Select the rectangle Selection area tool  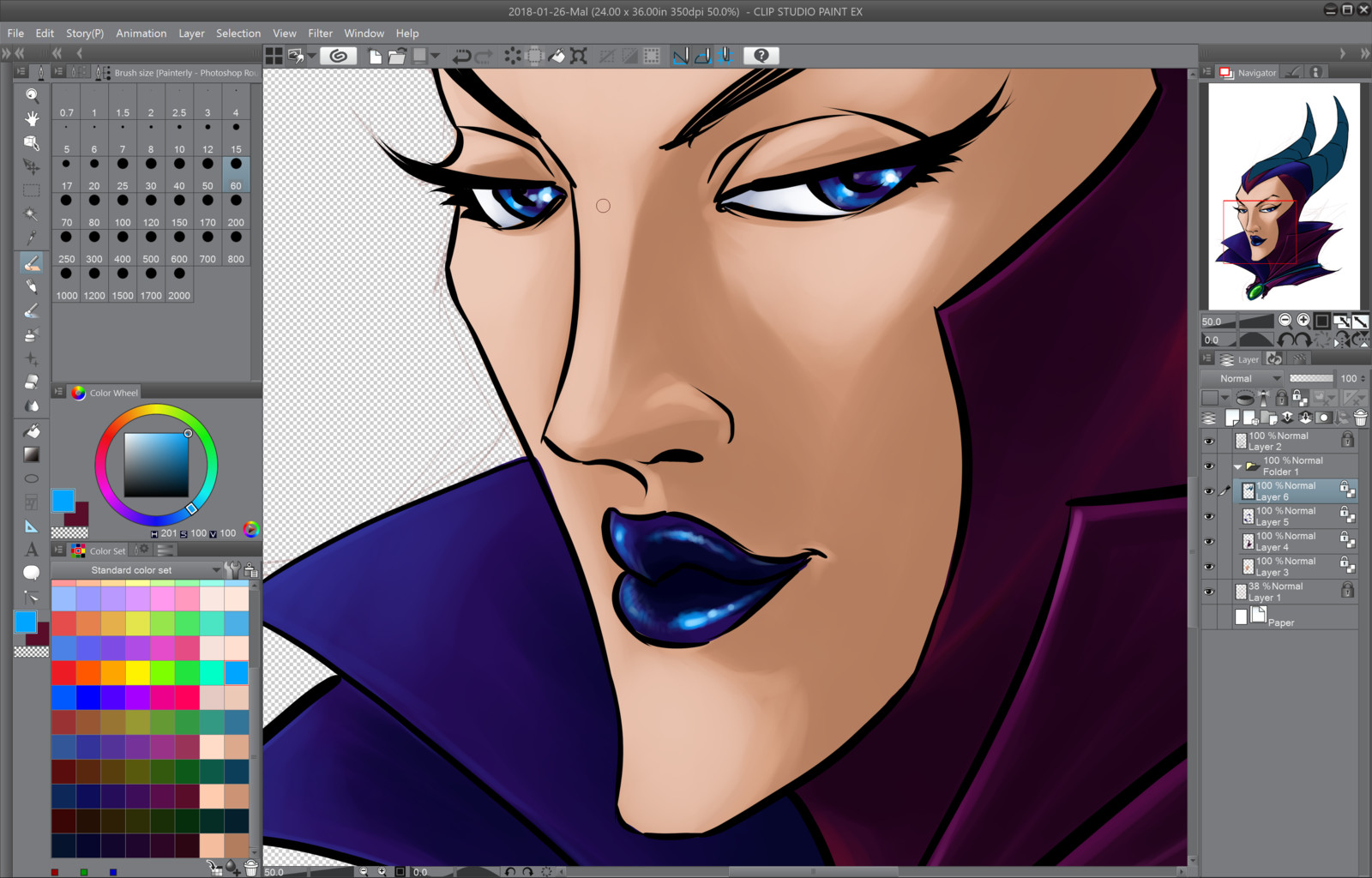pyautogui.click(x=32, y=190)
